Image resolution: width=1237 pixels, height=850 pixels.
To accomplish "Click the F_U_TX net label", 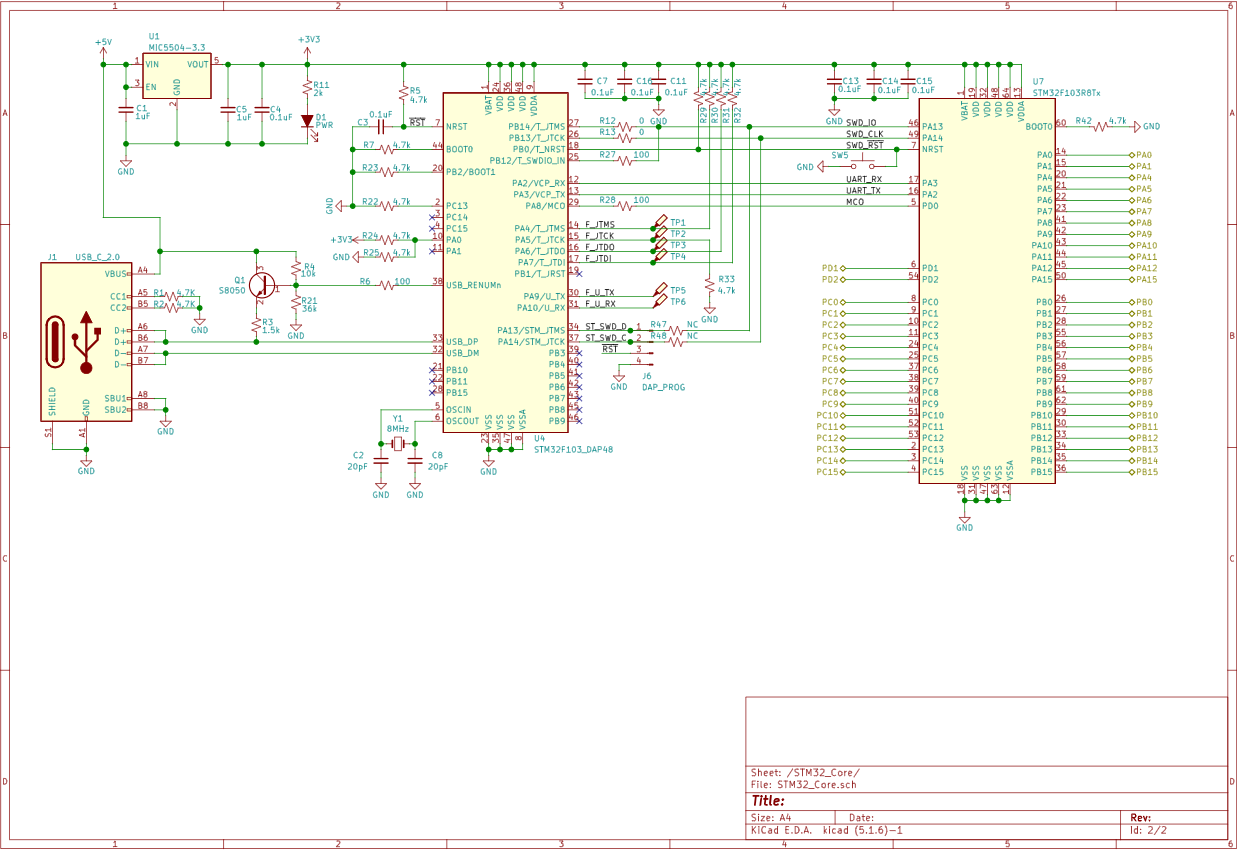I will 600,292.
